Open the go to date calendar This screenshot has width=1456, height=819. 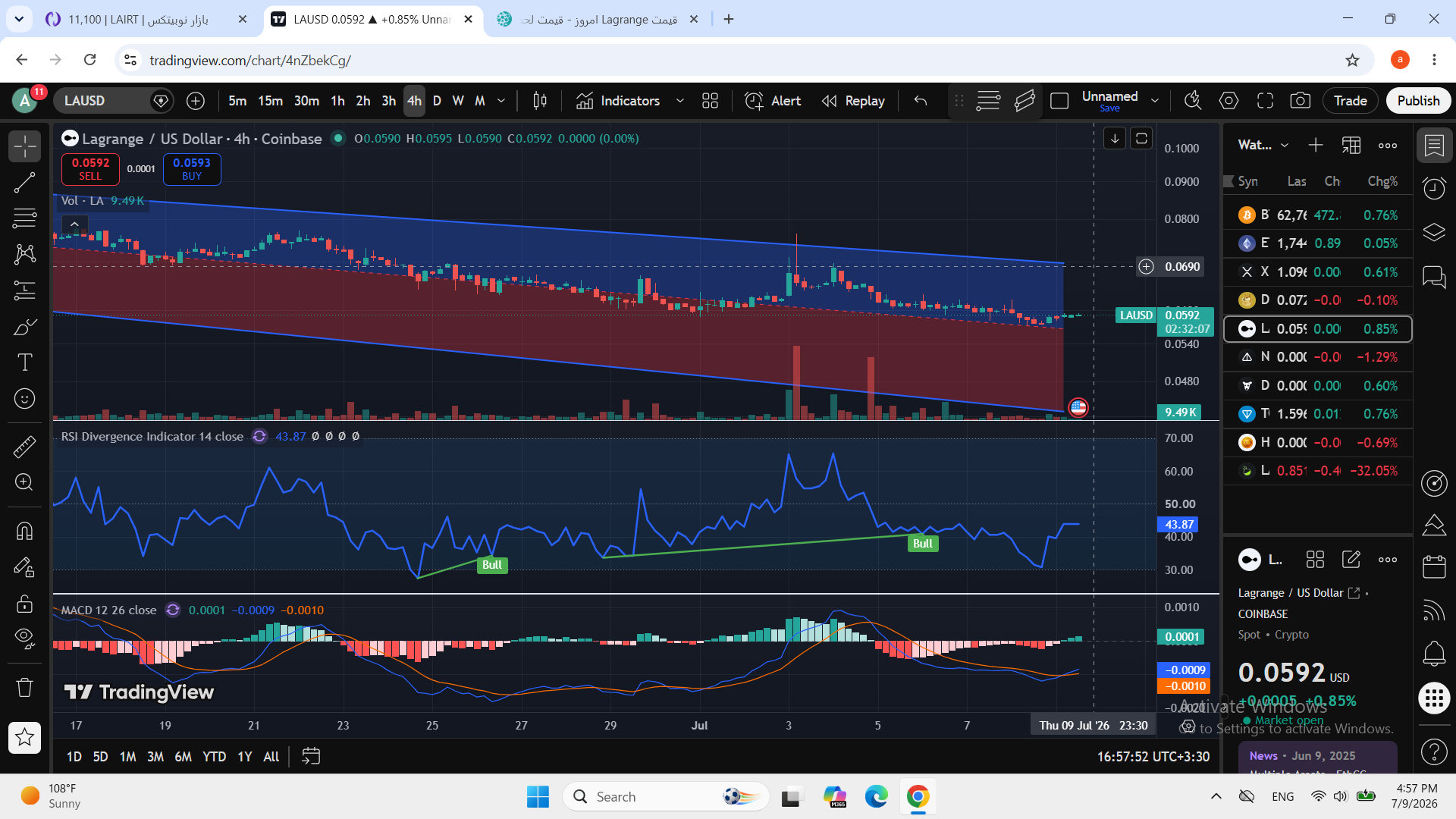(311, 756)
